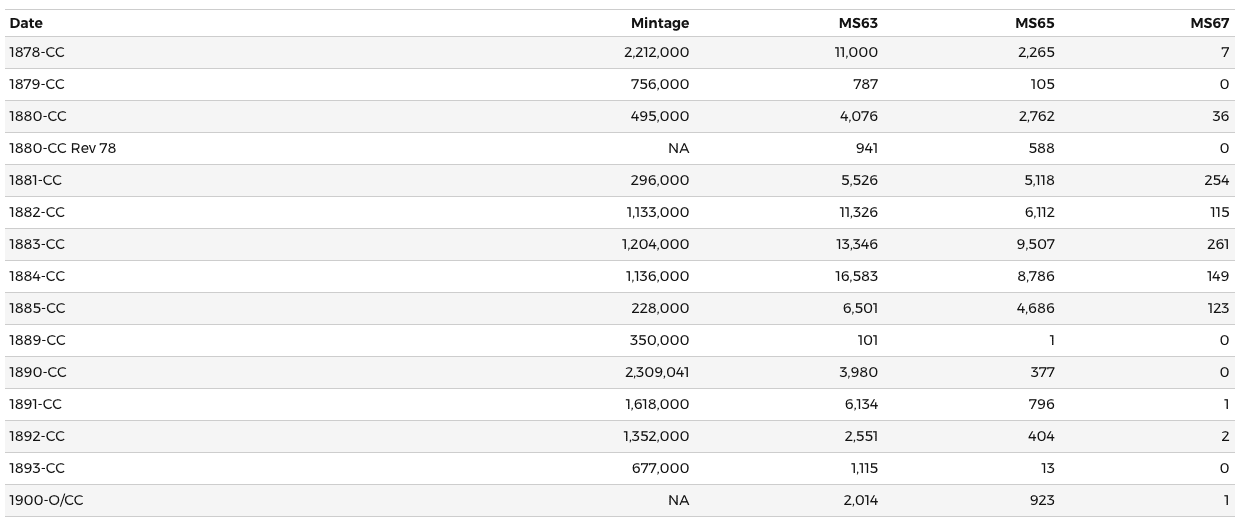The height and width of the screenshot is (528, 1240).
Task: Click the 1,352,000 mintage cell
Action: click(656, 436)
